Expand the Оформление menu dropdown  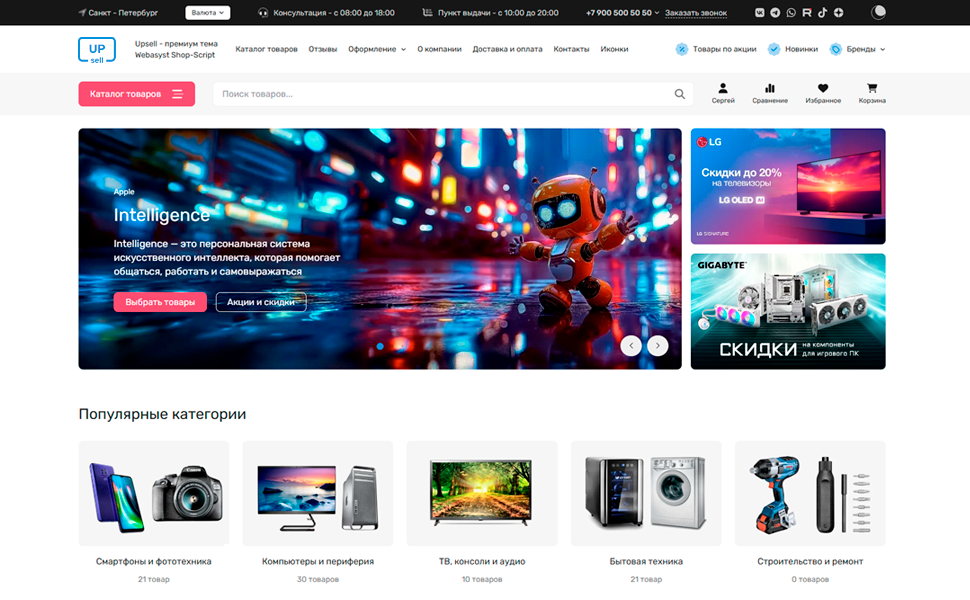point(377,49)
